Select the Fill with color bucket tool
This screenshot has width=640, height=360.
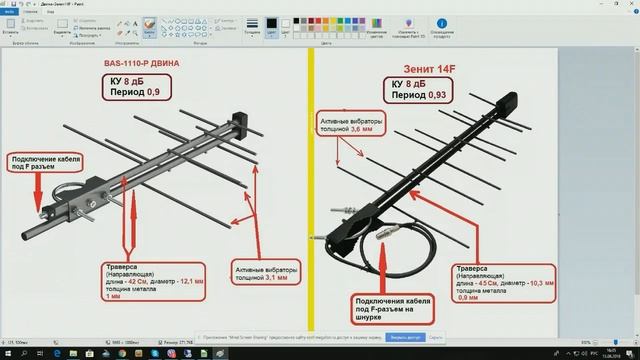pos(127,24)
